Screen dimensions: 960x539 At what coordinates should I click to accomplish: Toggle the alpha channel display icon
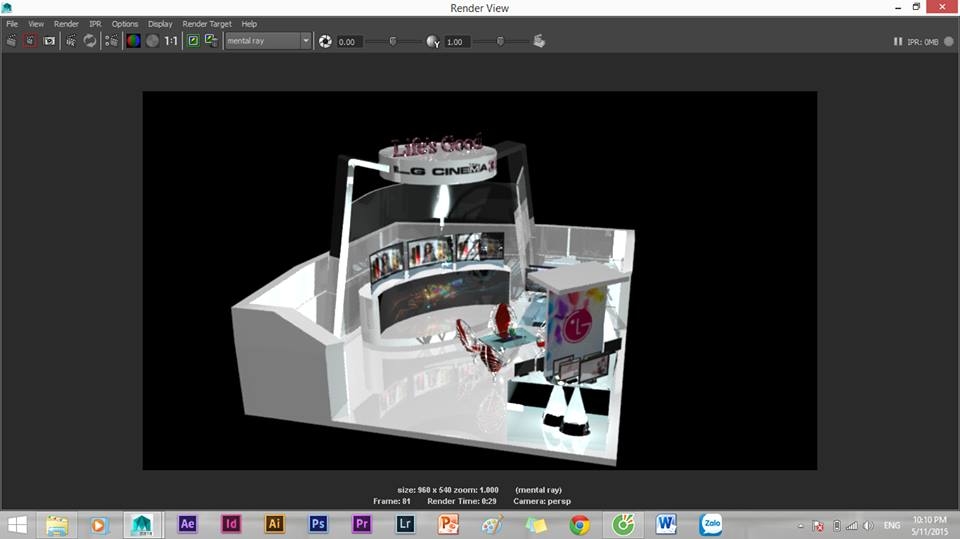pyautogui.click(x=152, y=41)
